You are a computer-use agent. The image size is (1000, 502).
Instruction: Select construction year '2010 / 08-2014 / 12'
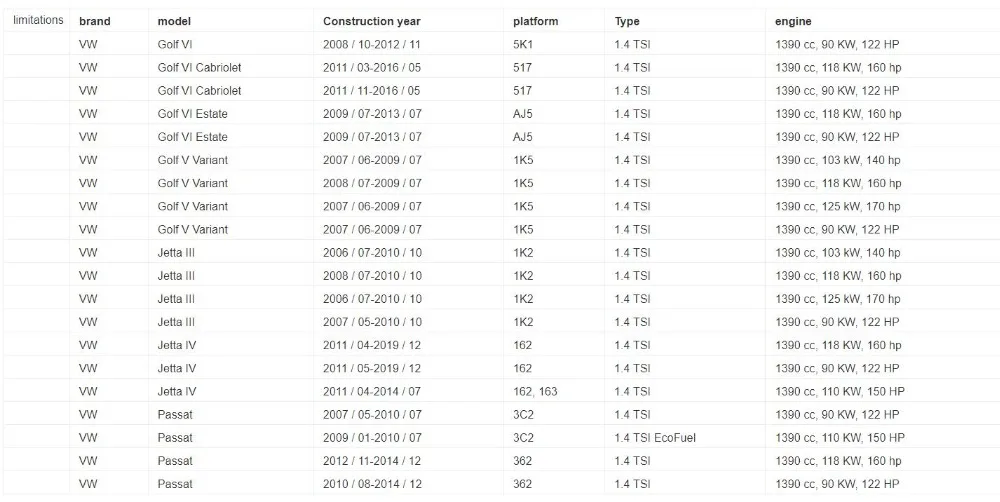(372, 484)
